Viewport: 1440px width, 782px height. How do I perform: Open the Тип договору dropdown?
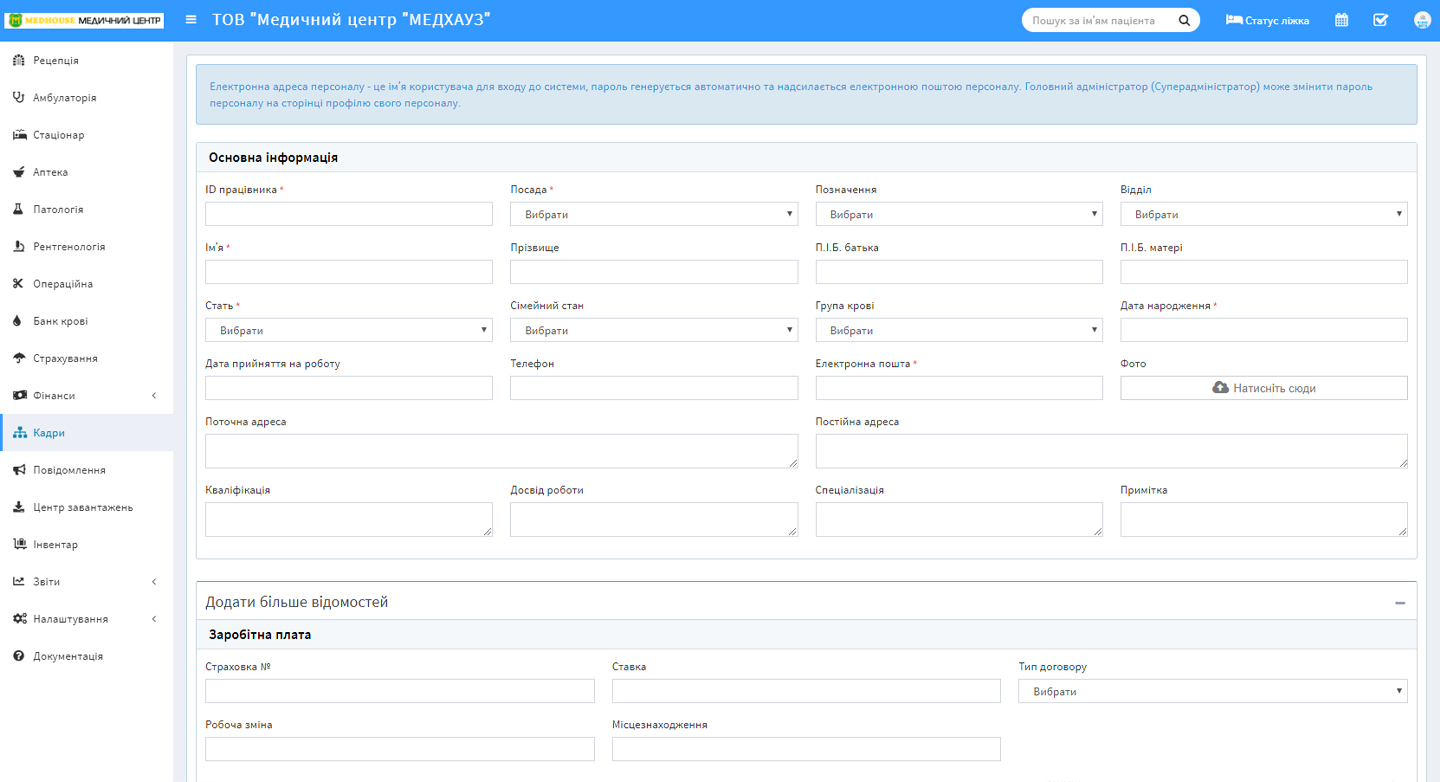[1213, 691]
